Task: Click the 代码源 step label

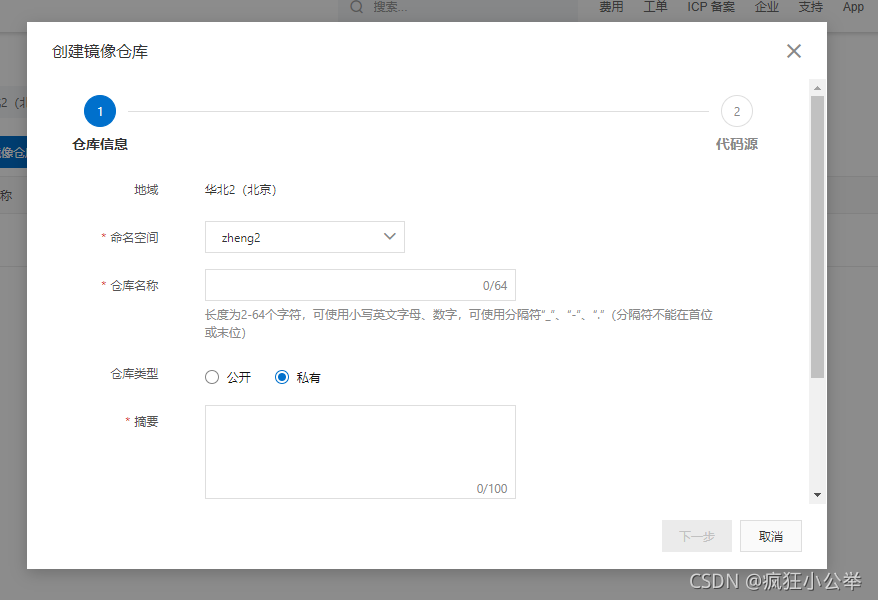Action: tap(737, 144)
